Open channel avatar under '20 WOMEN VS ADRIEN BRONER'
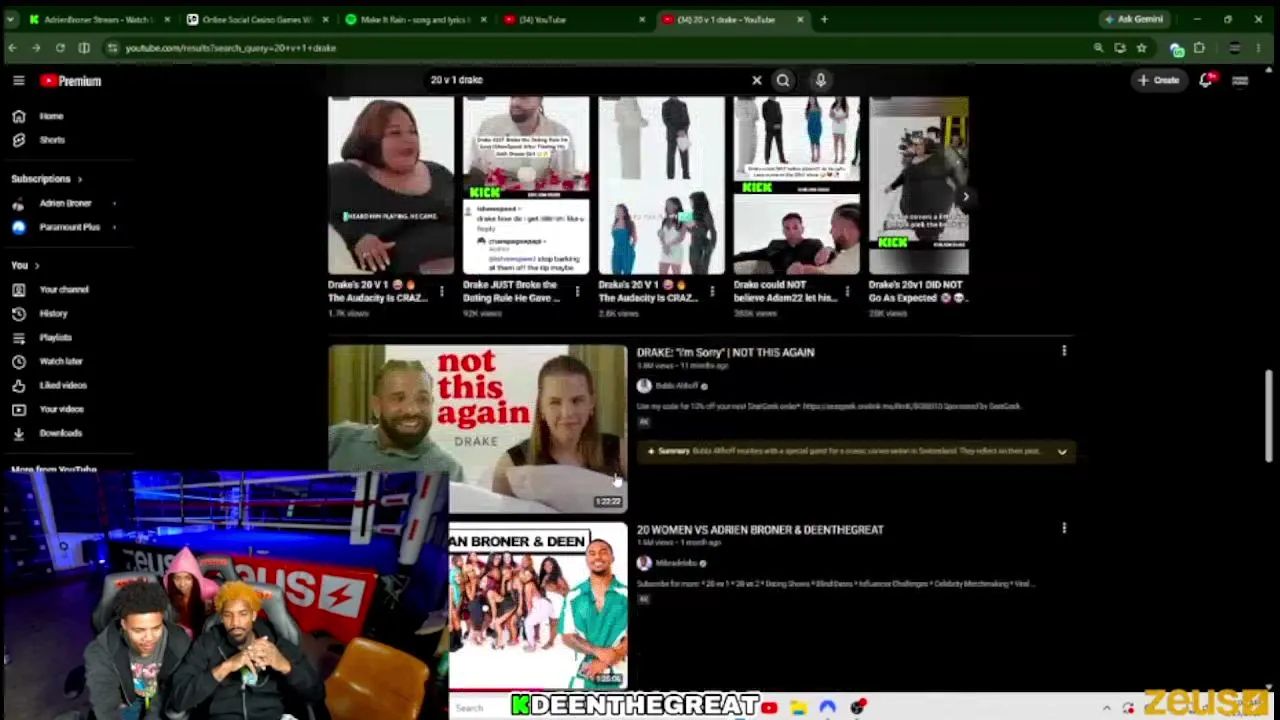This screenshot has height=720, width=1280. (644, 563)
